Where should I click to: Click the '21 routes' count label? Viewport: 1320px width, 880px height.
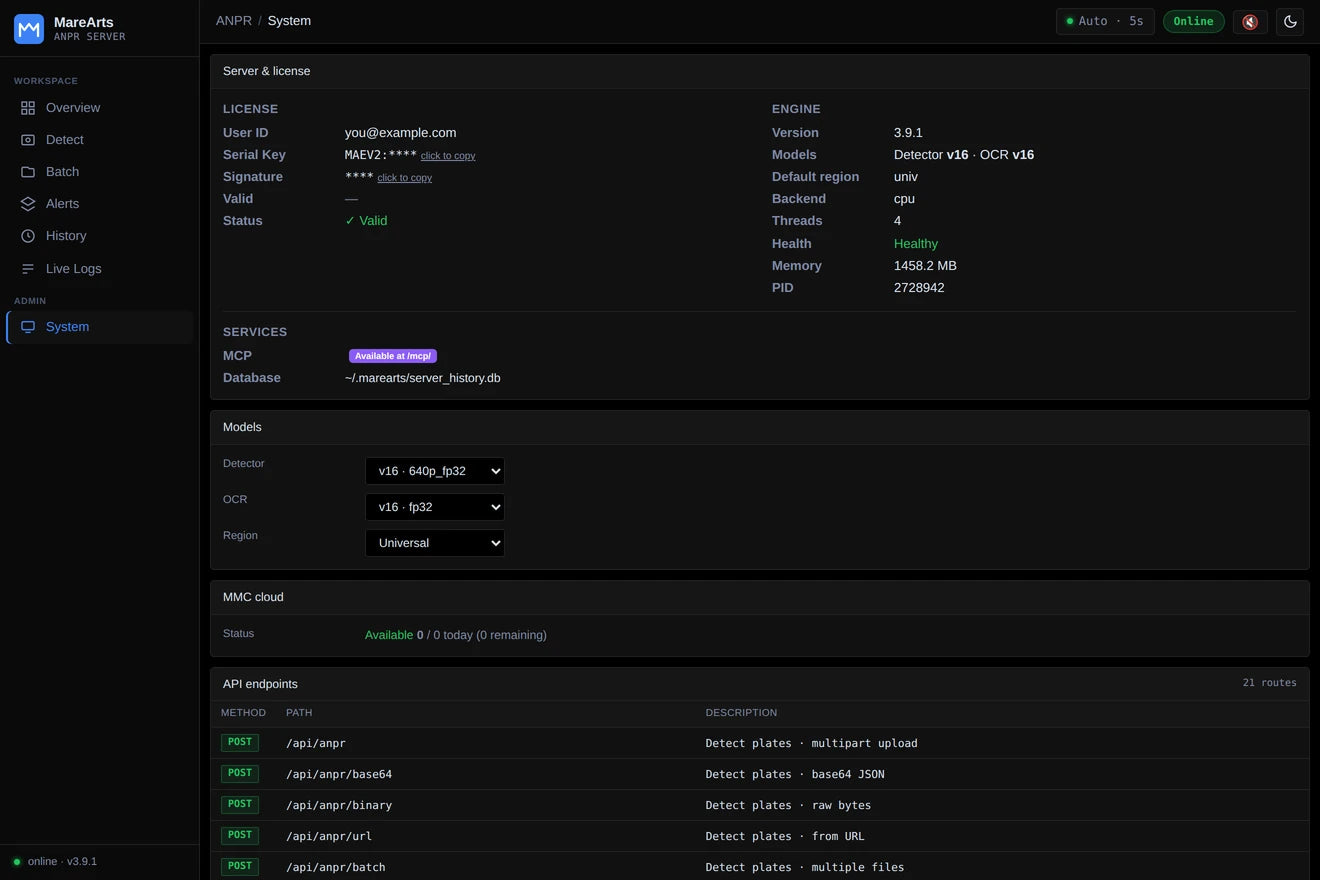(1270, 683)
